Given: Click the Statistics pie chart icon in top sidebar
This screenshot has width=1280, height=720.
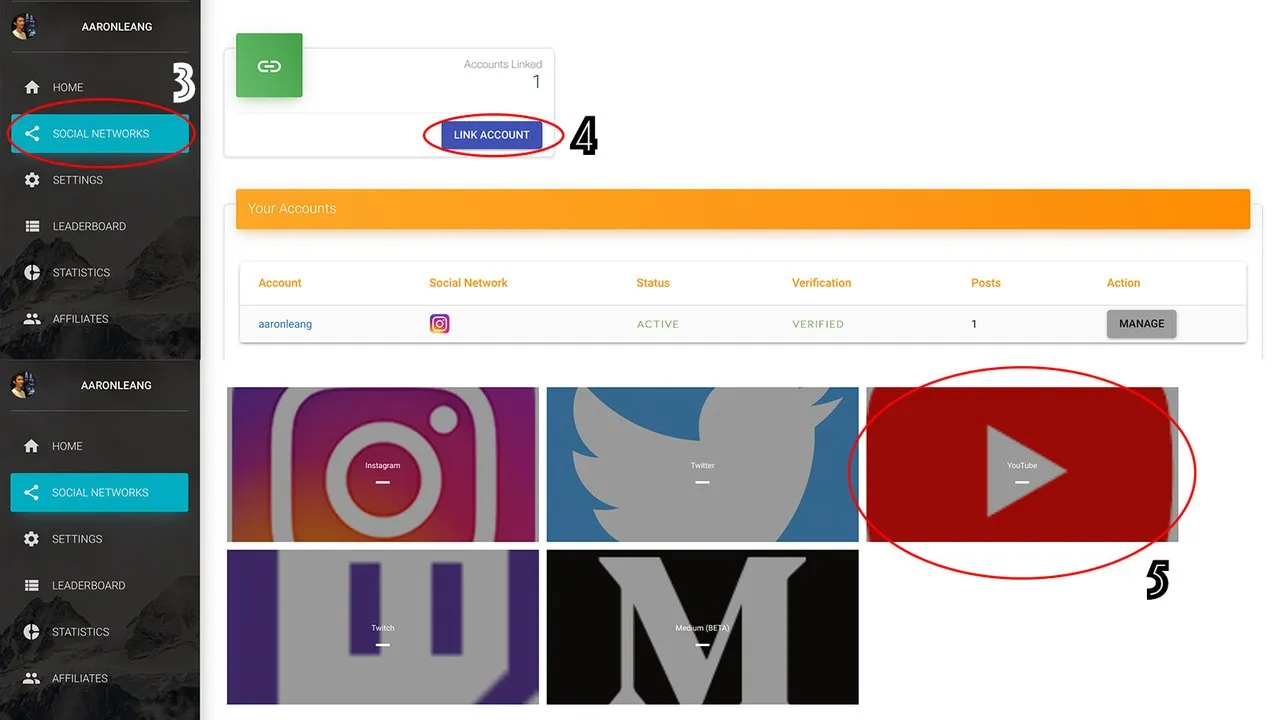Looking at the screenshot, I should click(x=32, y=272).
